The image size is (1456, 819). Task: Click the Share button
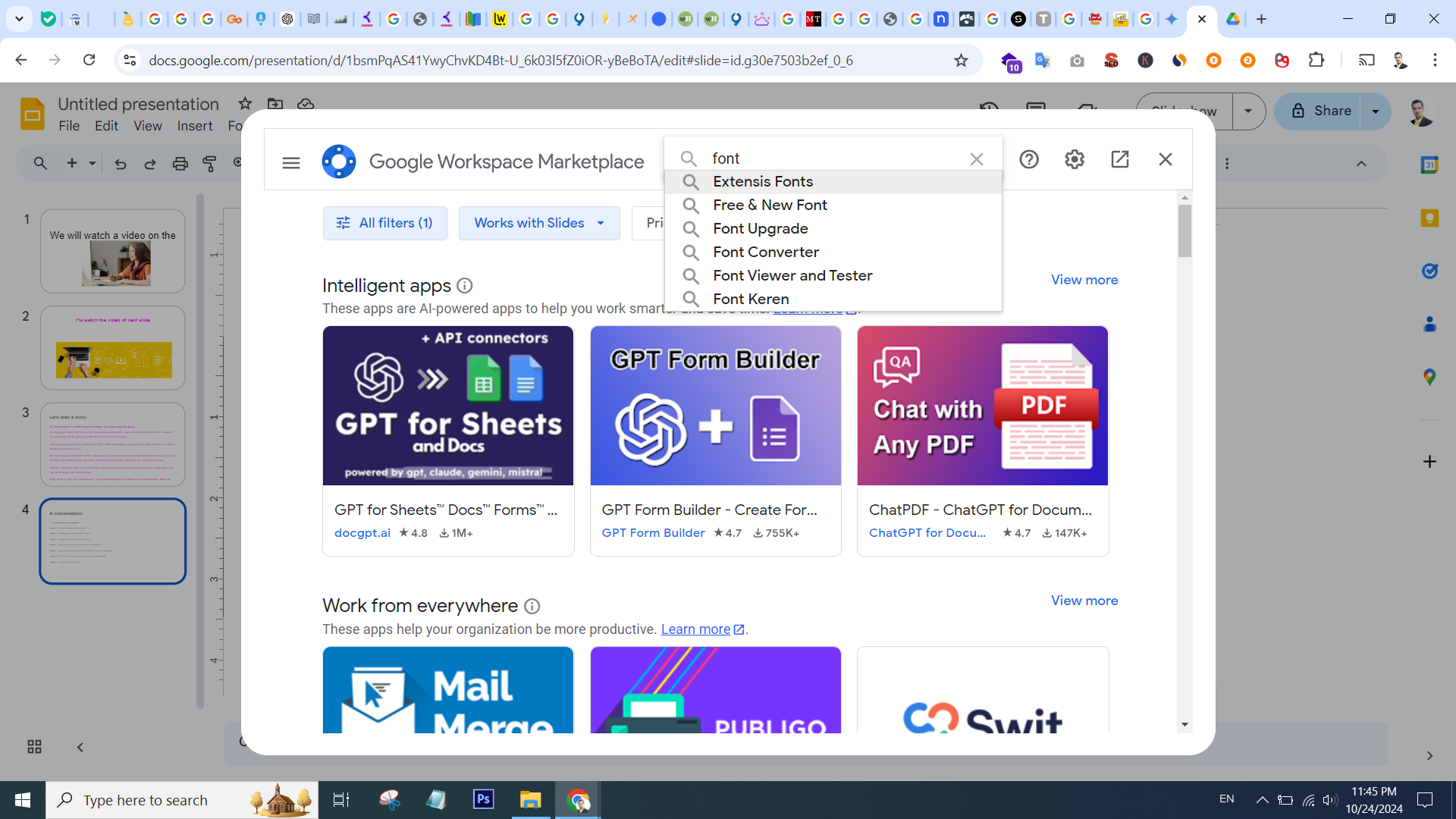(1319, 111)
